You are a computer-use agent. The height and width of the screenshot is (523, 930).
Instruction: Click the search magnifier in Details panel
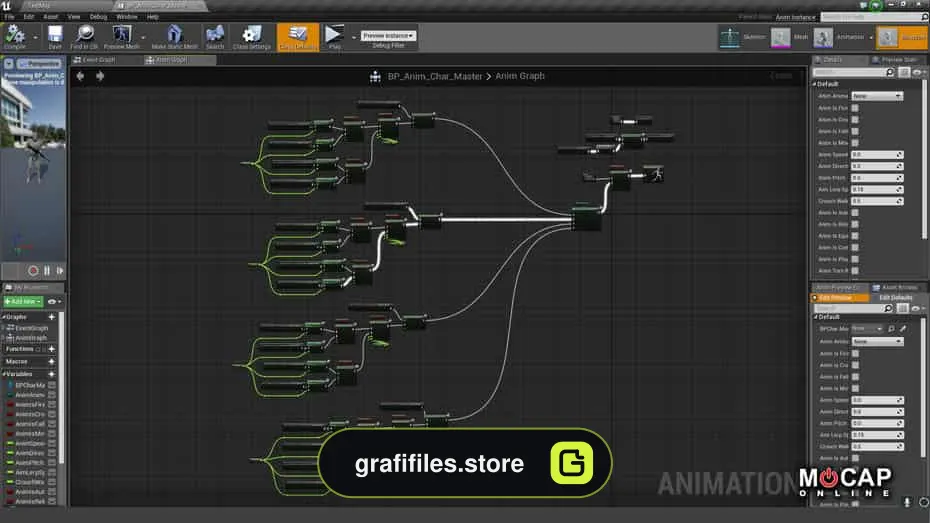[x=890, y=72]
